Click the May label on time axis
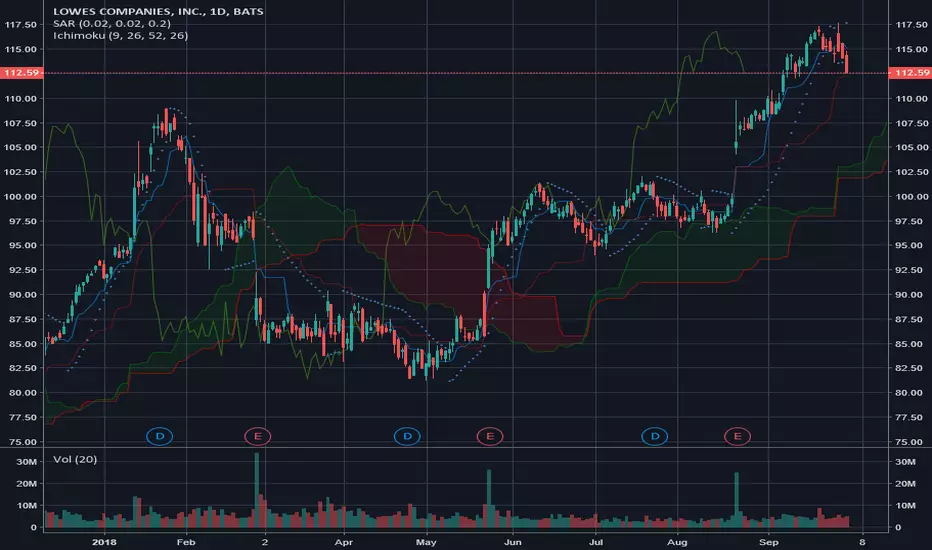The height and width of the screenshot is (550, 932). 426,542
